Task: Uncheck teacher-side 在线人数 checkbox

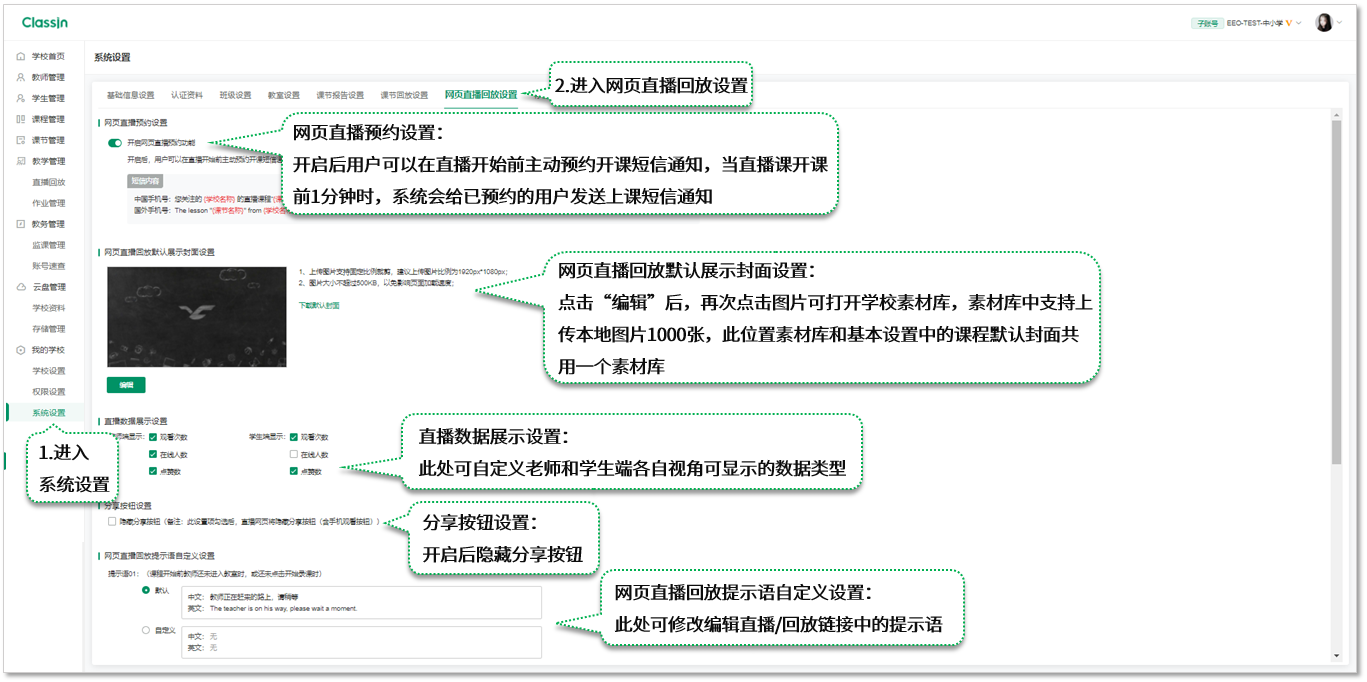Action: click(x=152, y=454)
